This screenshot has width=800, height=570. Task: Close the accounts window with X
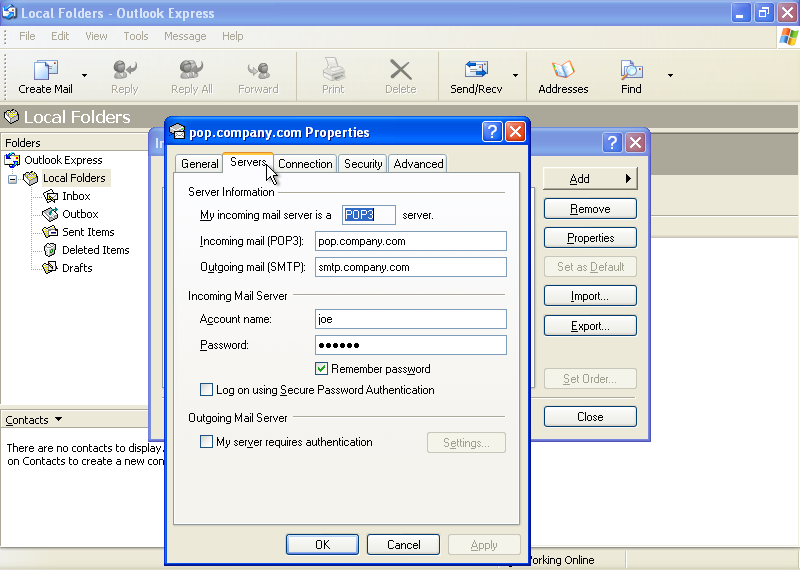[635, 143]
